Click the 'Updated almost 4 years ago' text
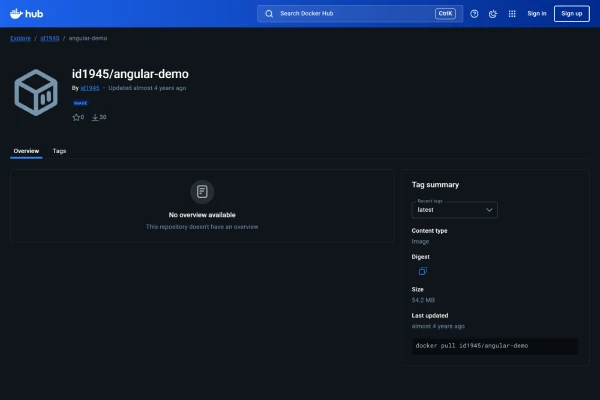 [x=147, y=88]
